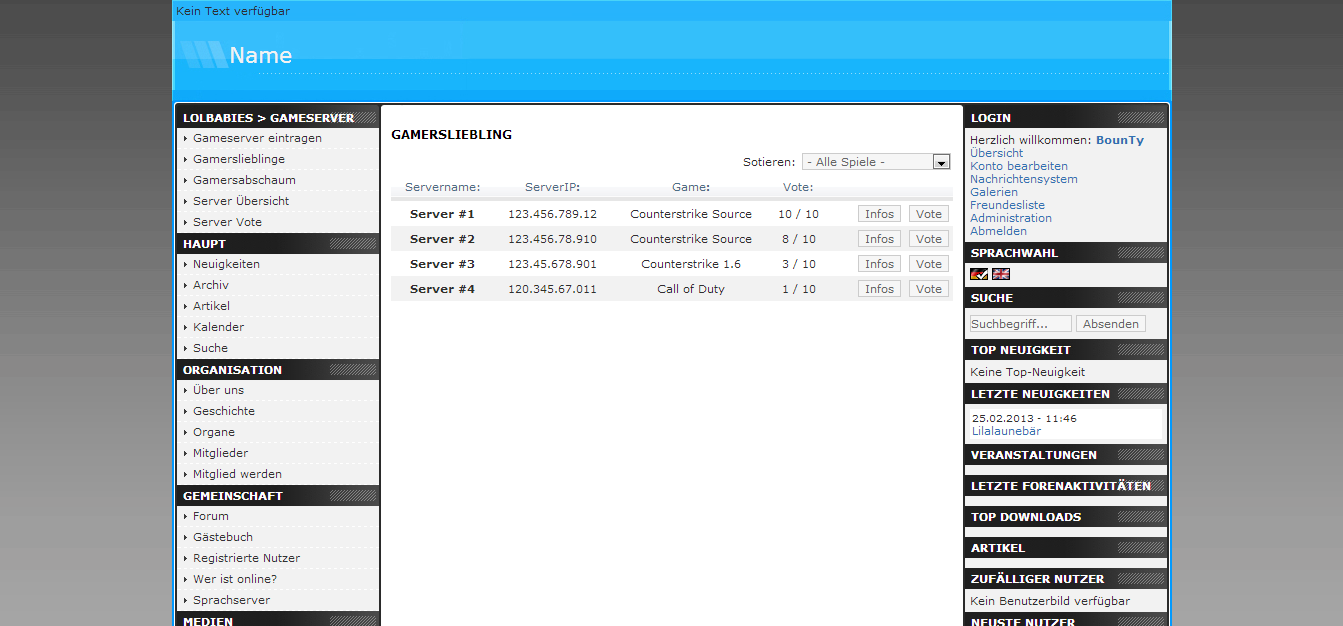Focus the Suchbegriff search field

1020,324
